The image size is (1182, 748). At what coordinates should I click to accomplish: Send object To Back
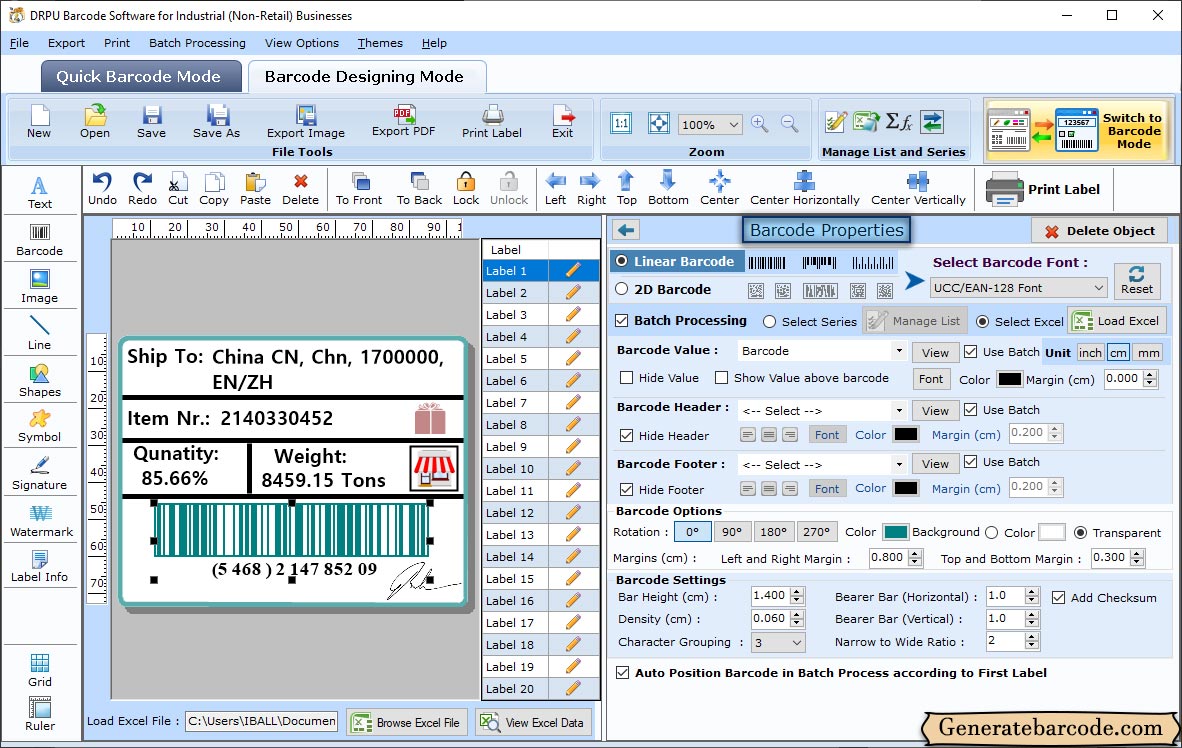tap(419, 189)
